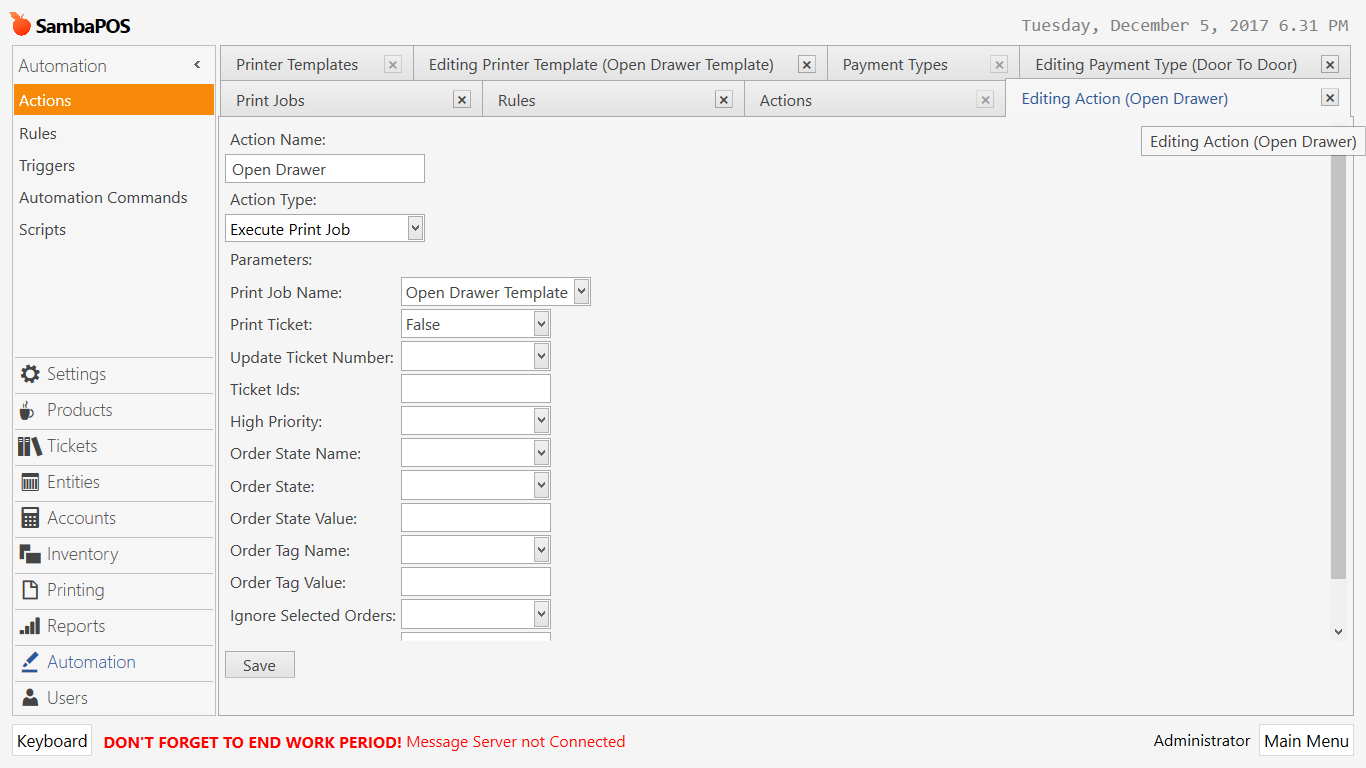Click the Products coffee cup icon
This screenshot has height=768, width=1366.
(28, 410)
